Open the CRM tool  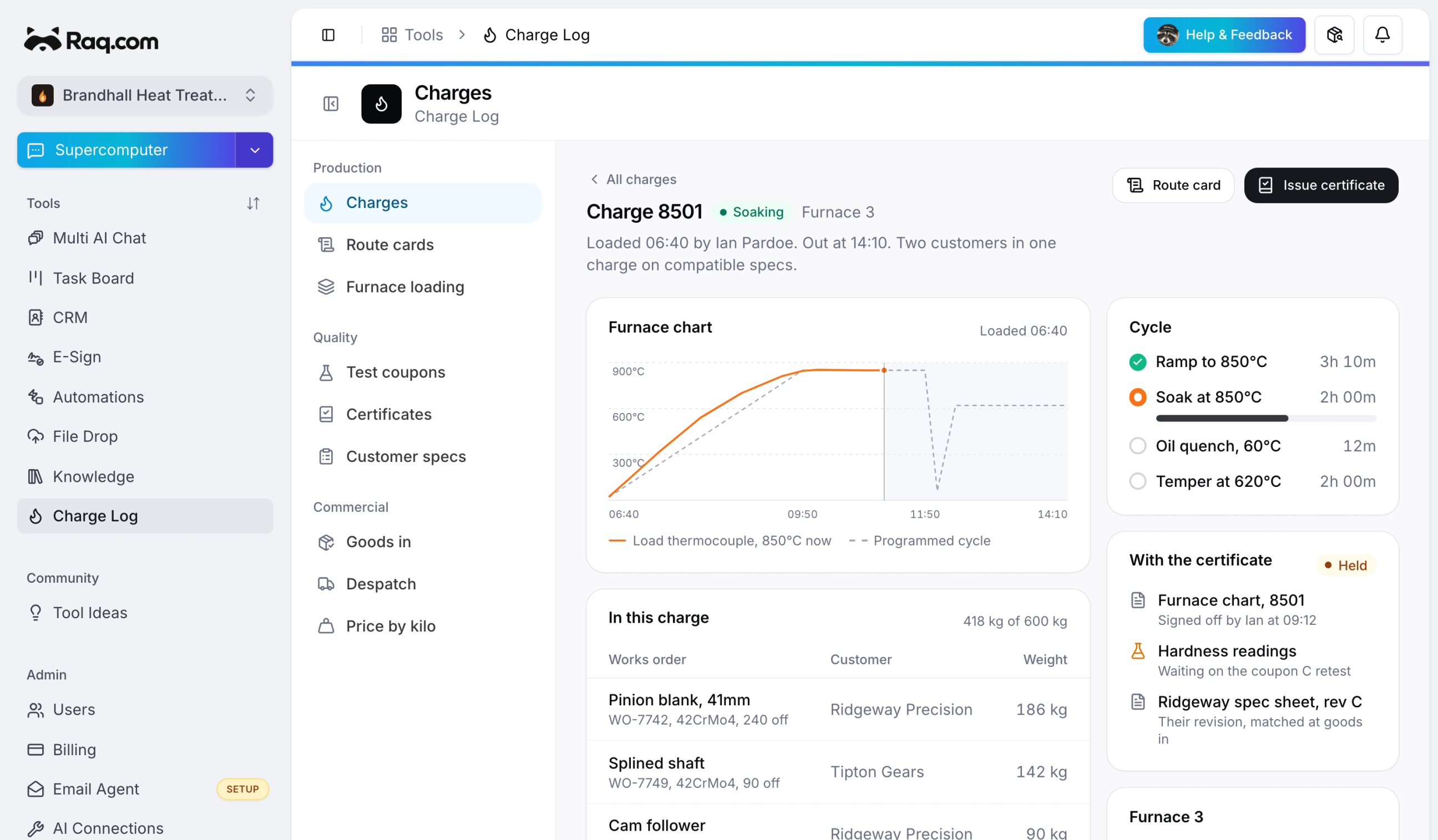[145, 317]
